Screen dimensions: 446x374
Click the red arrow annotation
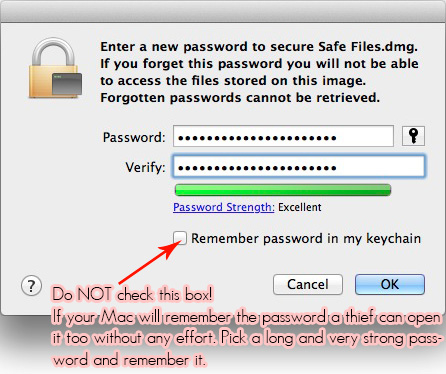(150, 263)
